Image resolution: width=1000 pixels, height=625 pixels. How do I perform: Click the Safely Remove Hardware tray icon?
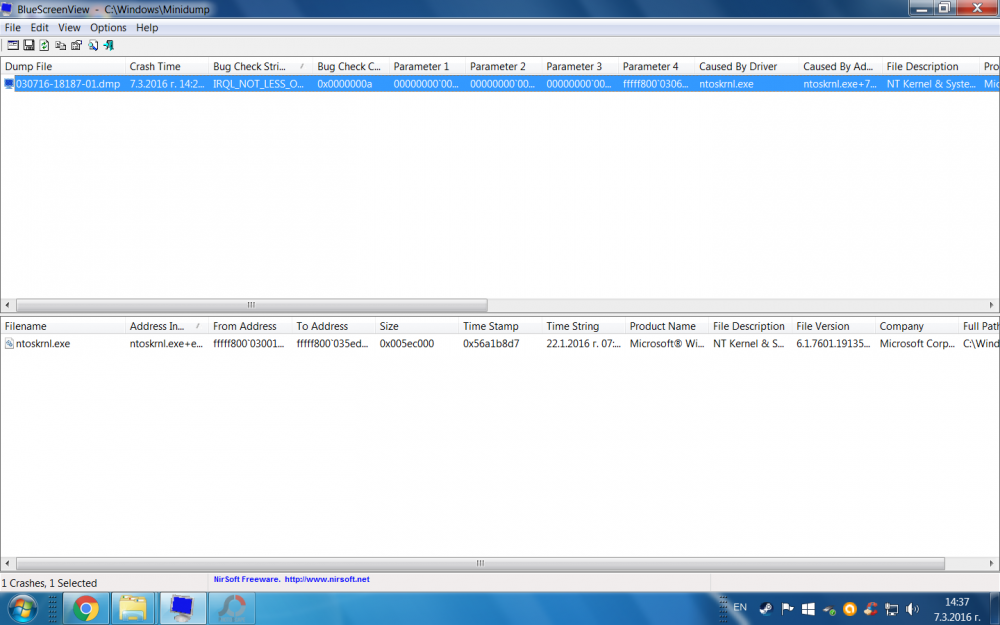click(829, 609)
